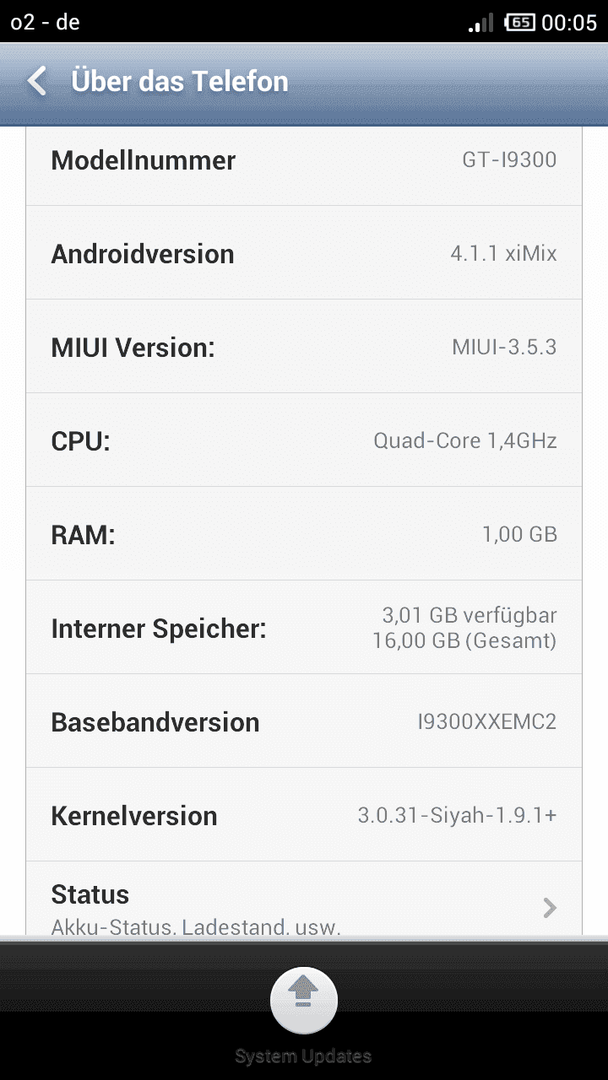The image size is (608, 1080).
Task: Tap the back arrow in the header
Action: pyautogui.click(x=37, y=81)
